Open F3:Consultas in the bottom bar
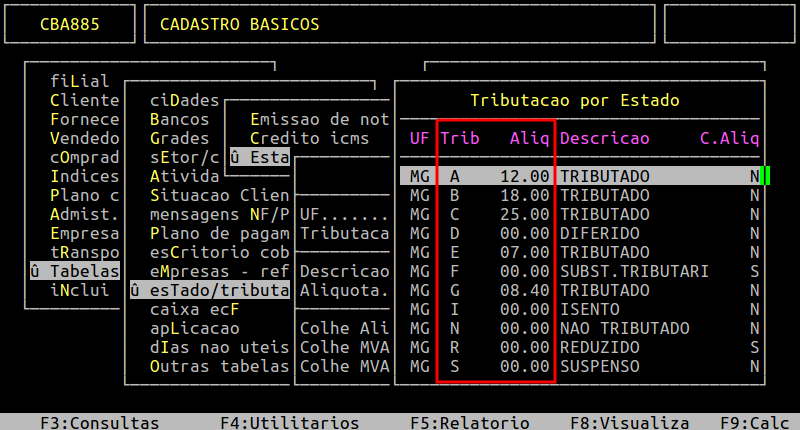This screenshot has height=430, width=800. point(99,422)
